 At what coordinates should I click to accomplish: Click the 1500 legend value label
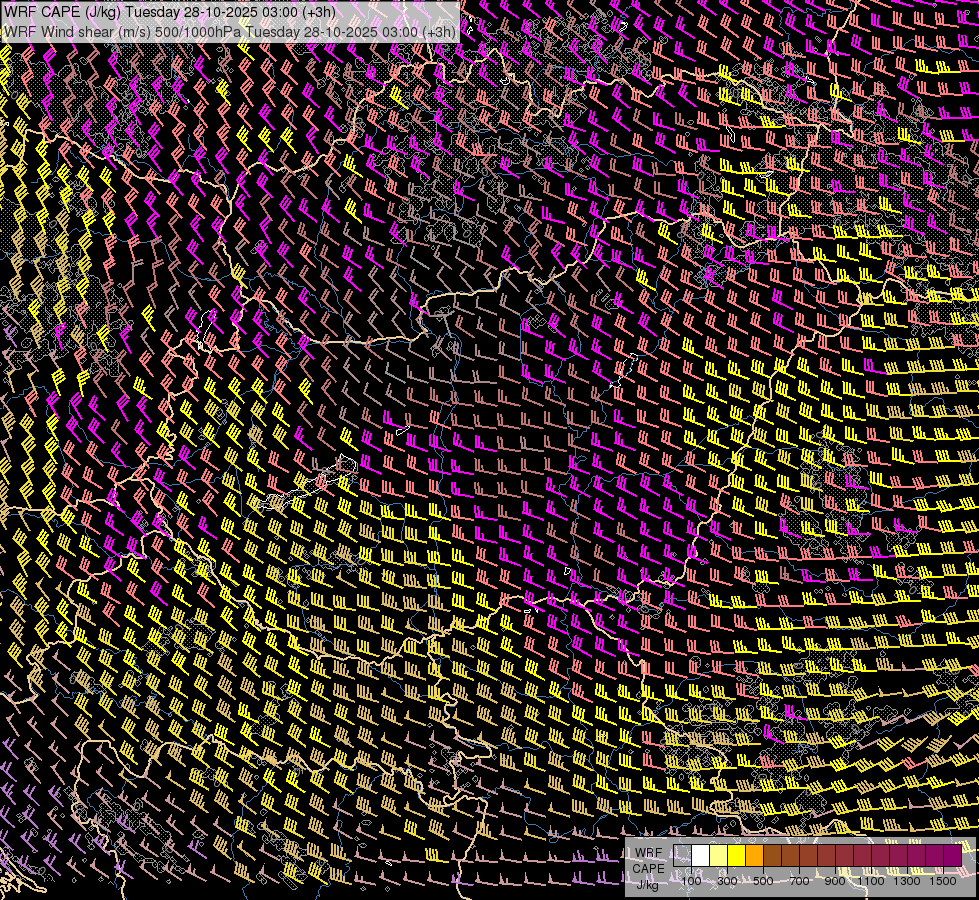(943, 881)
